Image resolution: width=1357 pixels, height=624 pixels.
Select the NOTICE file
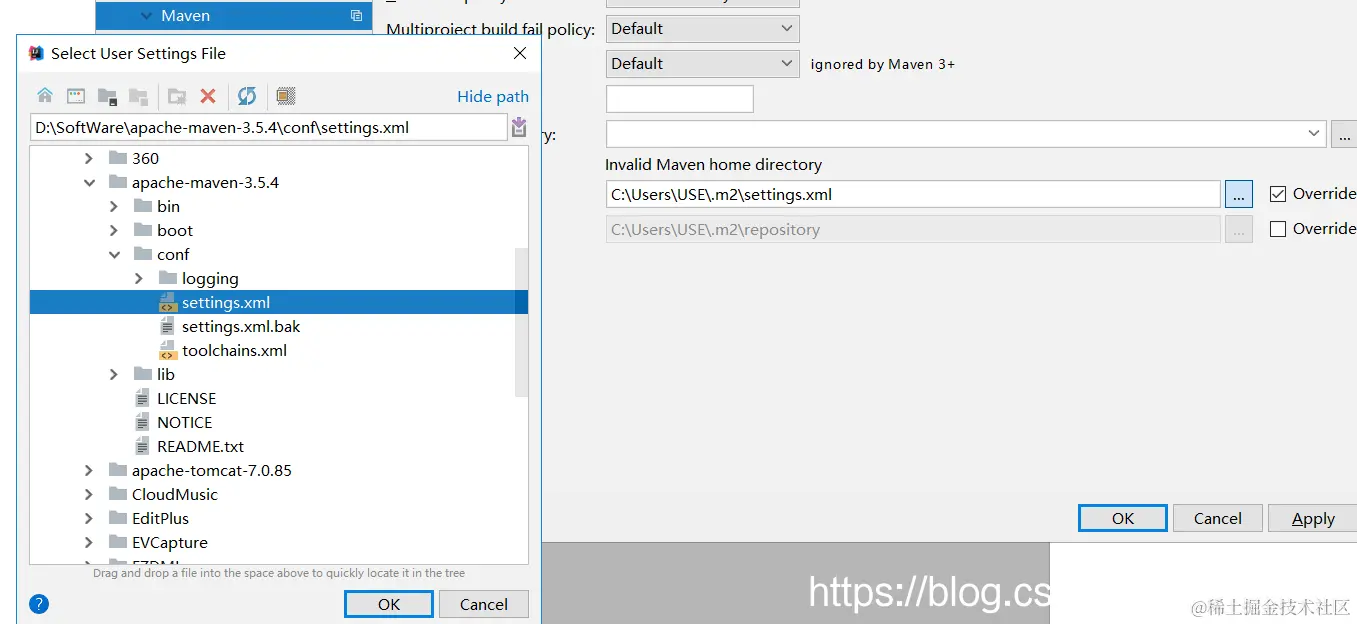pyautogui.click(x=184, y=423)
